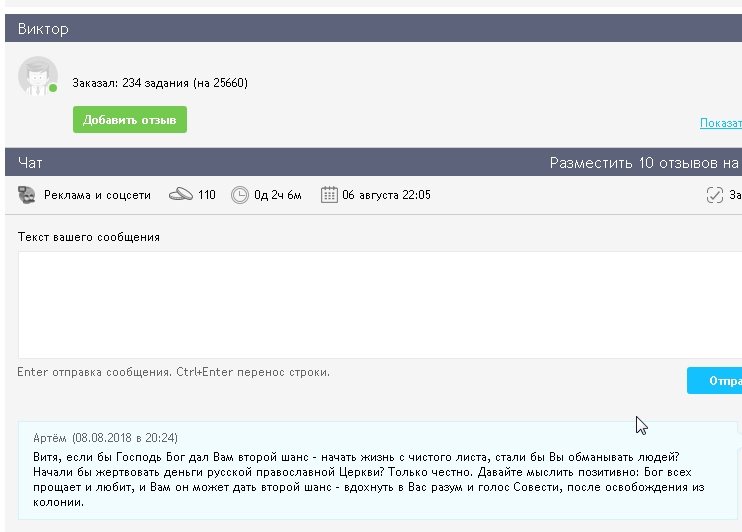
Task: Click the remaining time 0д 2ч 6м
Action: (x=278, y=195)
